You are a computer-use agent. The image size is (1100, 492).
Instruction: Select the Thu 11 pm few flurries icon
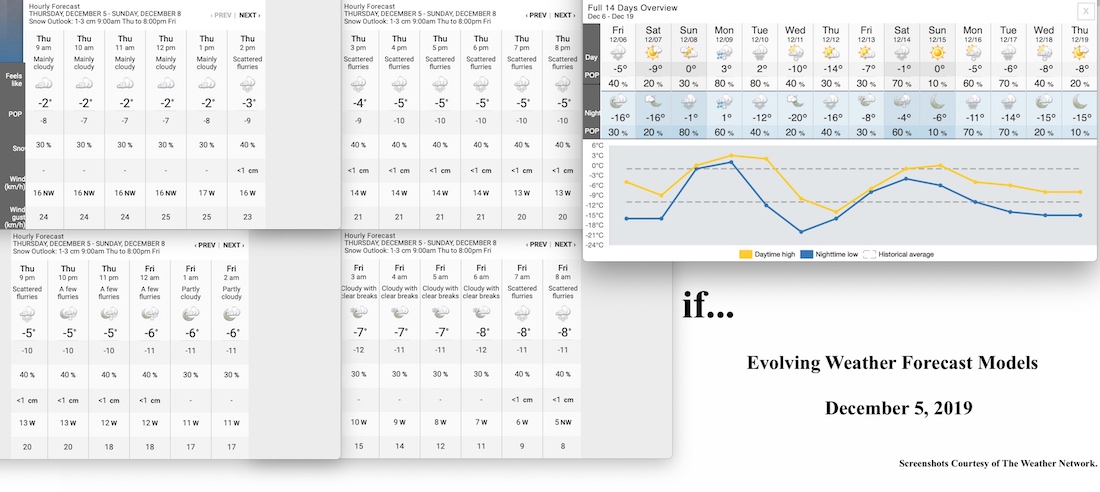click(x=109, y=314)
